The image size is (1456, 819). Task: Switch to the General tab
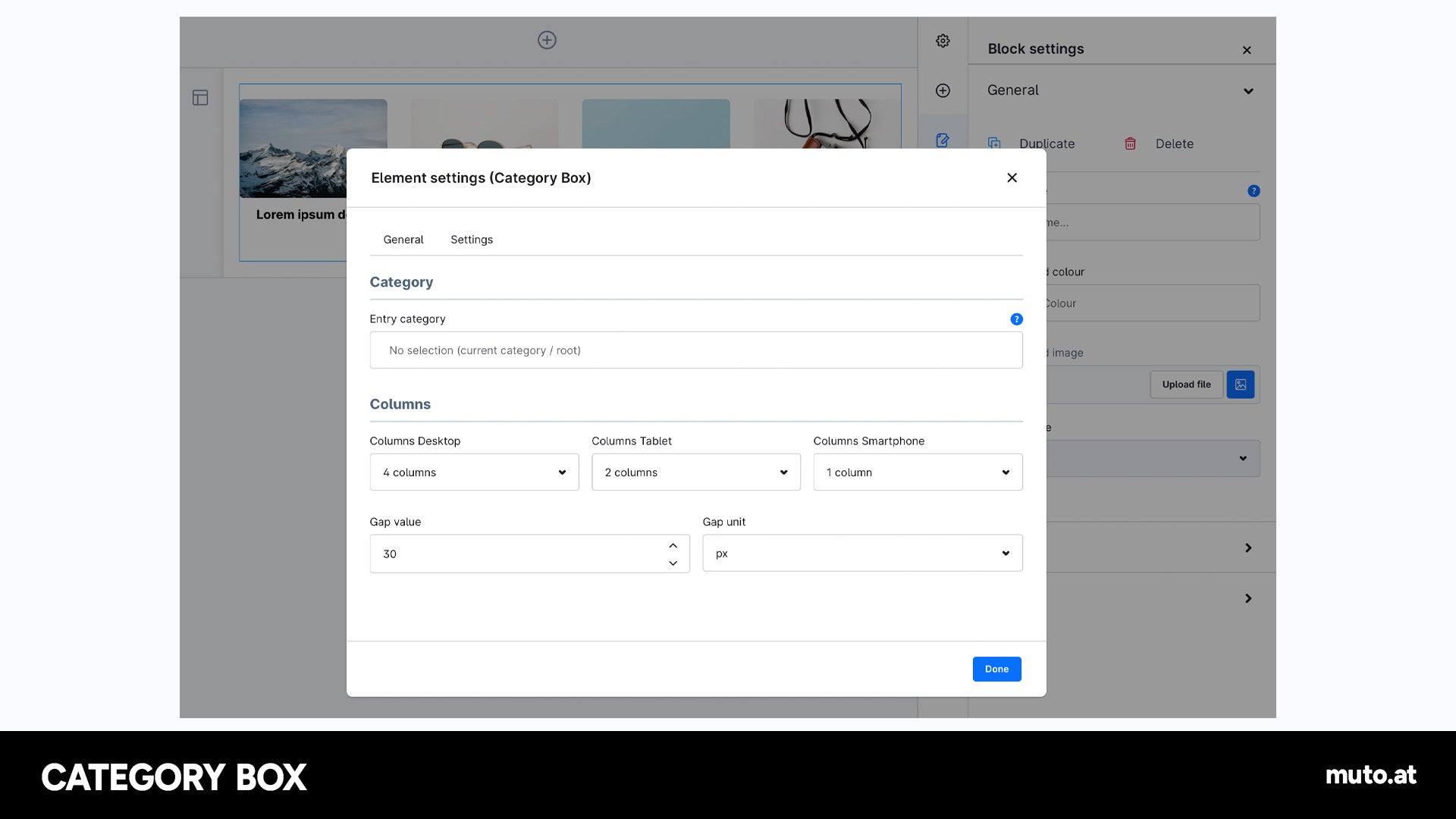point(403,240)
